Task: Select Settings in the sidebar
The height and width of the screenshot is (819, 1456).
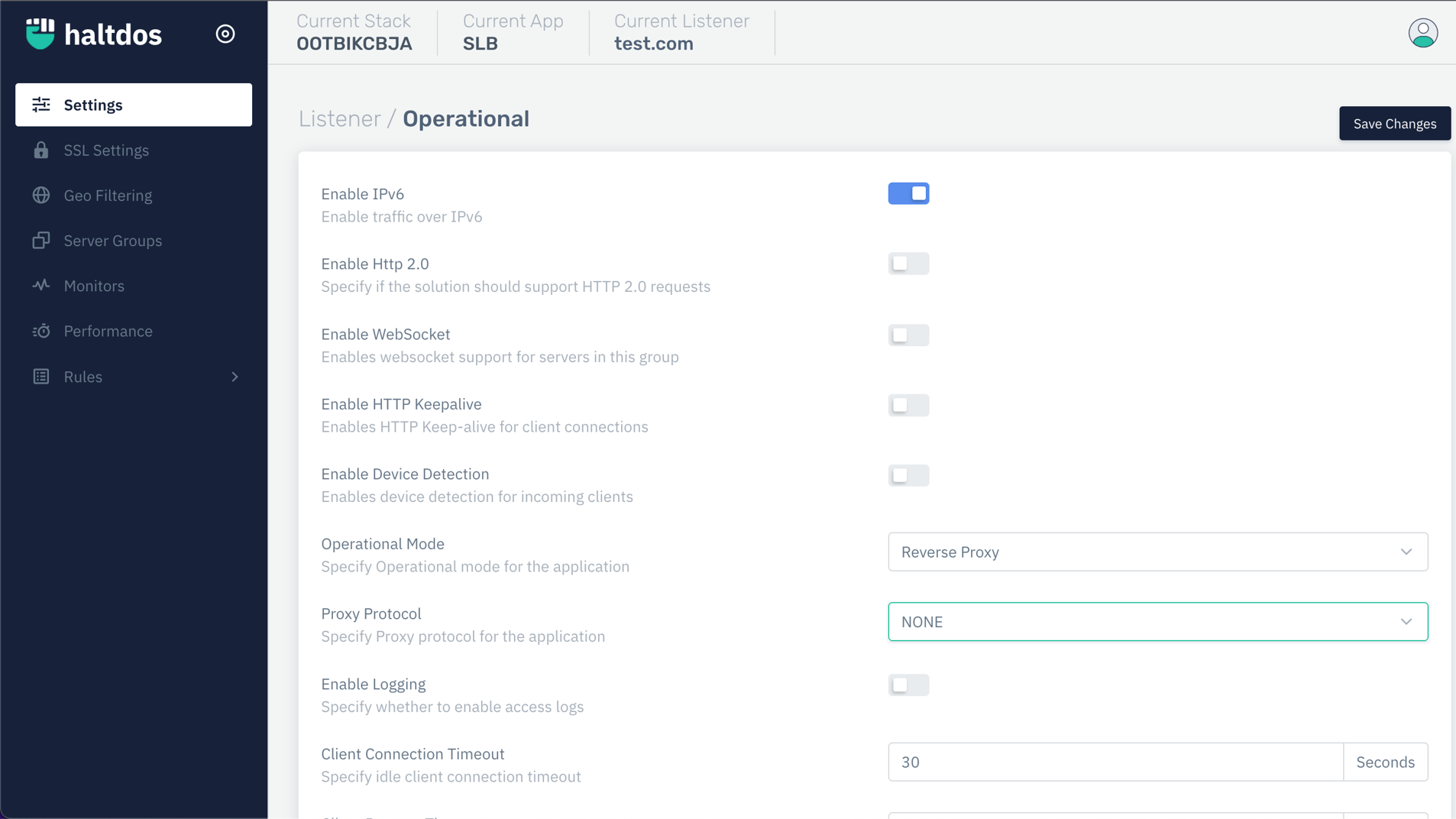Action: click(134, 105)
